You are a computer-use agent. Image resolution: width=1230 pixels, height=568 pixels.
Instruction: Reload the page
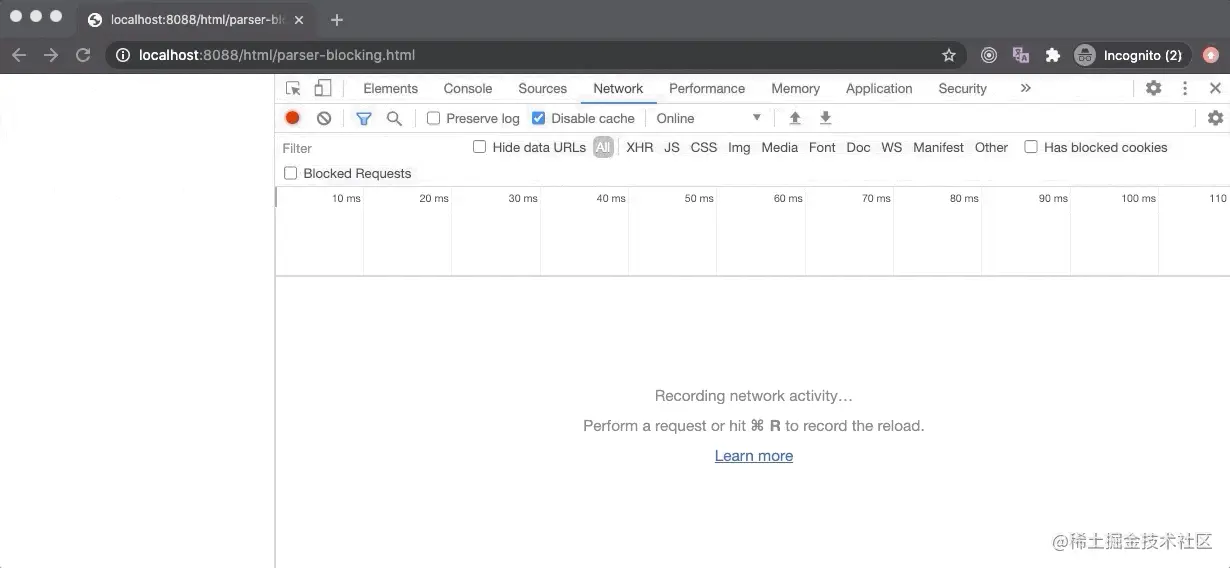(83, 55)
